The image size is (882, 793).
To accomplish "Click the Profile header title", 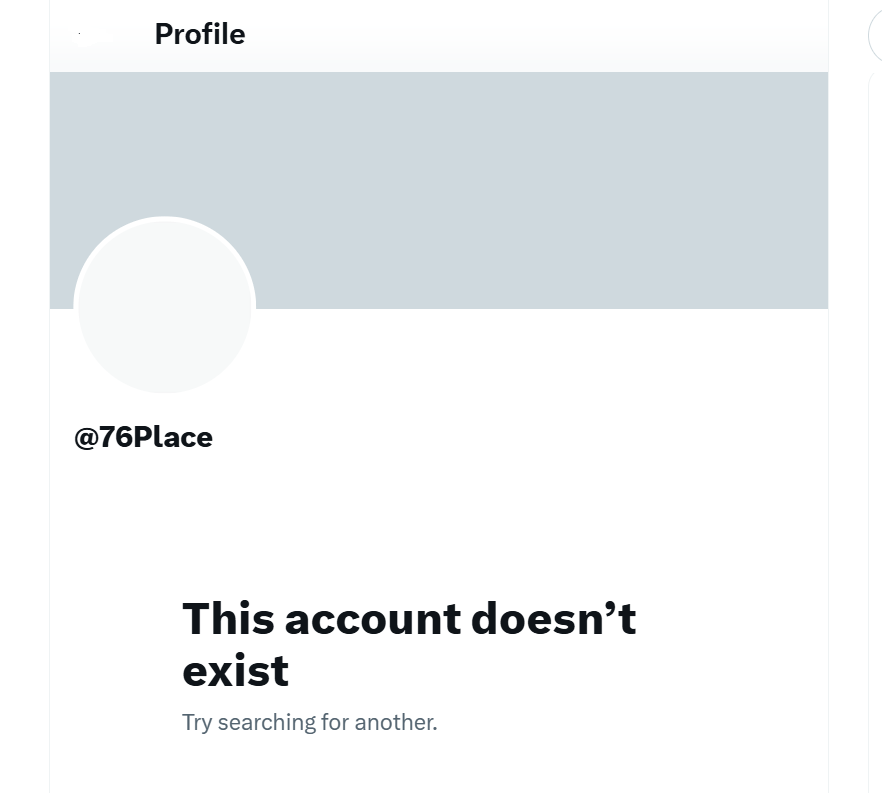I will click(x=200, y=34).
